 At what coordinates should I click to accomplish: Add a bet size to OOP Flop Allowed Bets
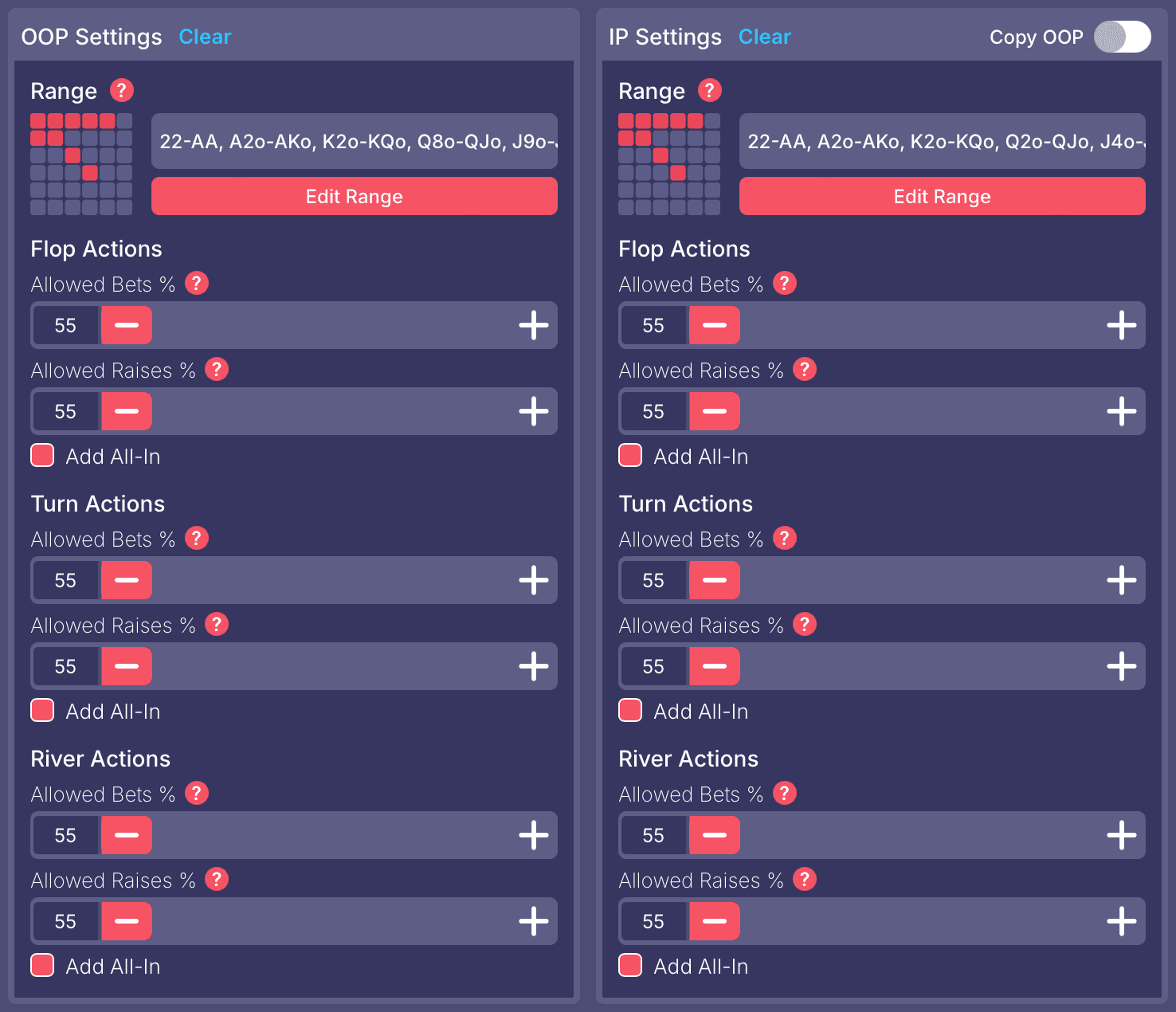click(x=533, y=325)
